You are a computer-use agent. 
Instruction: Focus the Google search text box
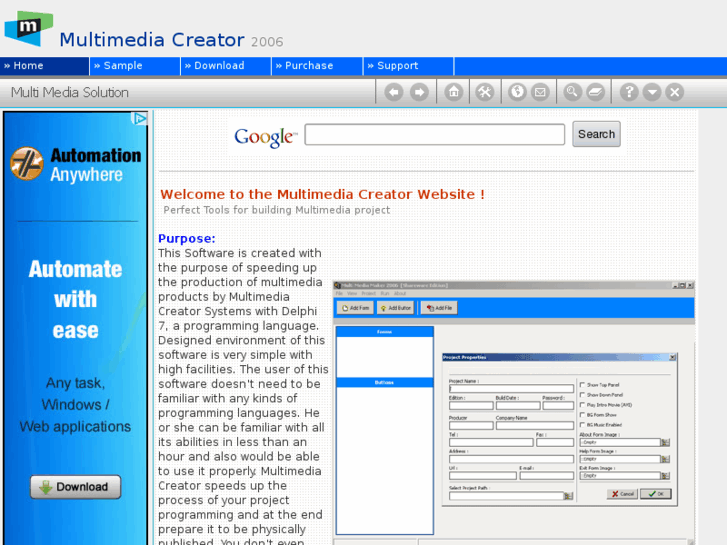click(x=434, y=135)
